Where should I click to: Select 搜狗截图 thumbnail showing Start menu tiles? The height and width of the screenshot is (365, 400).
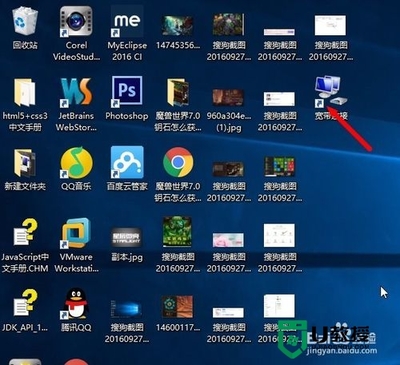pyautogui.click(x=279, y=167)
